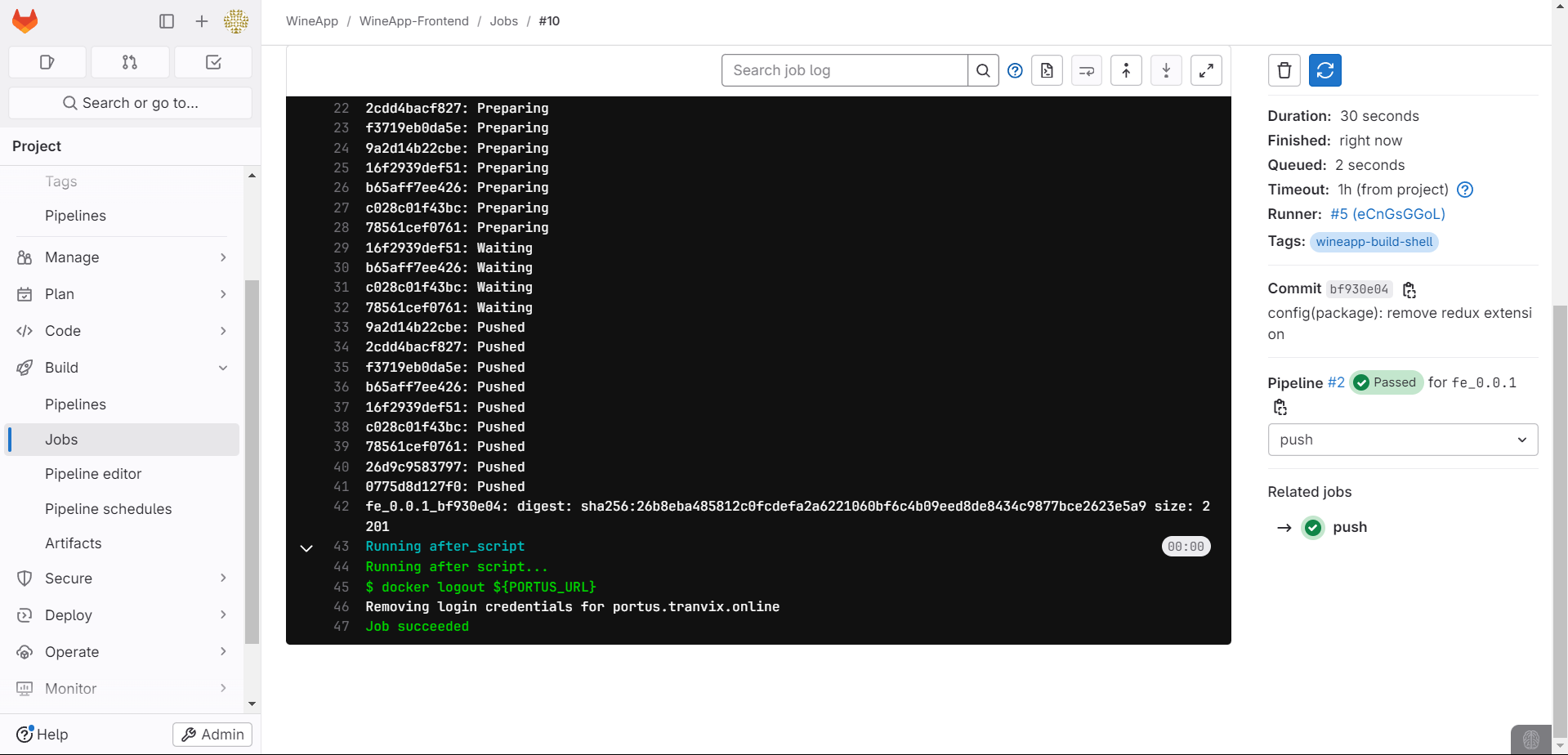Viewport: 1568px width, 755px height.
Task: Erase job log with trash icon
Action: tap(1284, 70)
